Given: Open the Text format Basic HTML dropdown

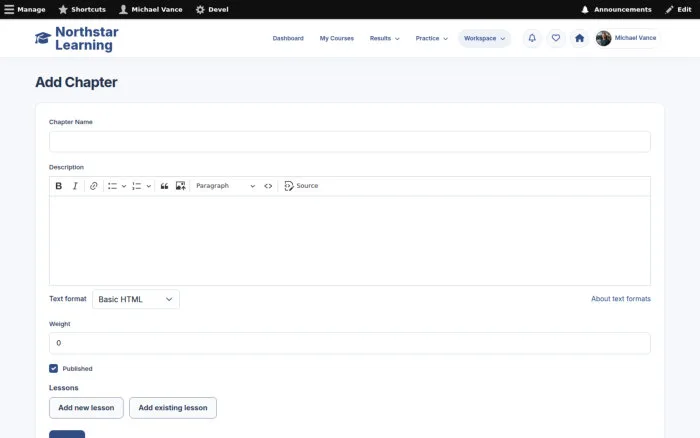Looking at the screenshot, I should click(x=136, y=299).
